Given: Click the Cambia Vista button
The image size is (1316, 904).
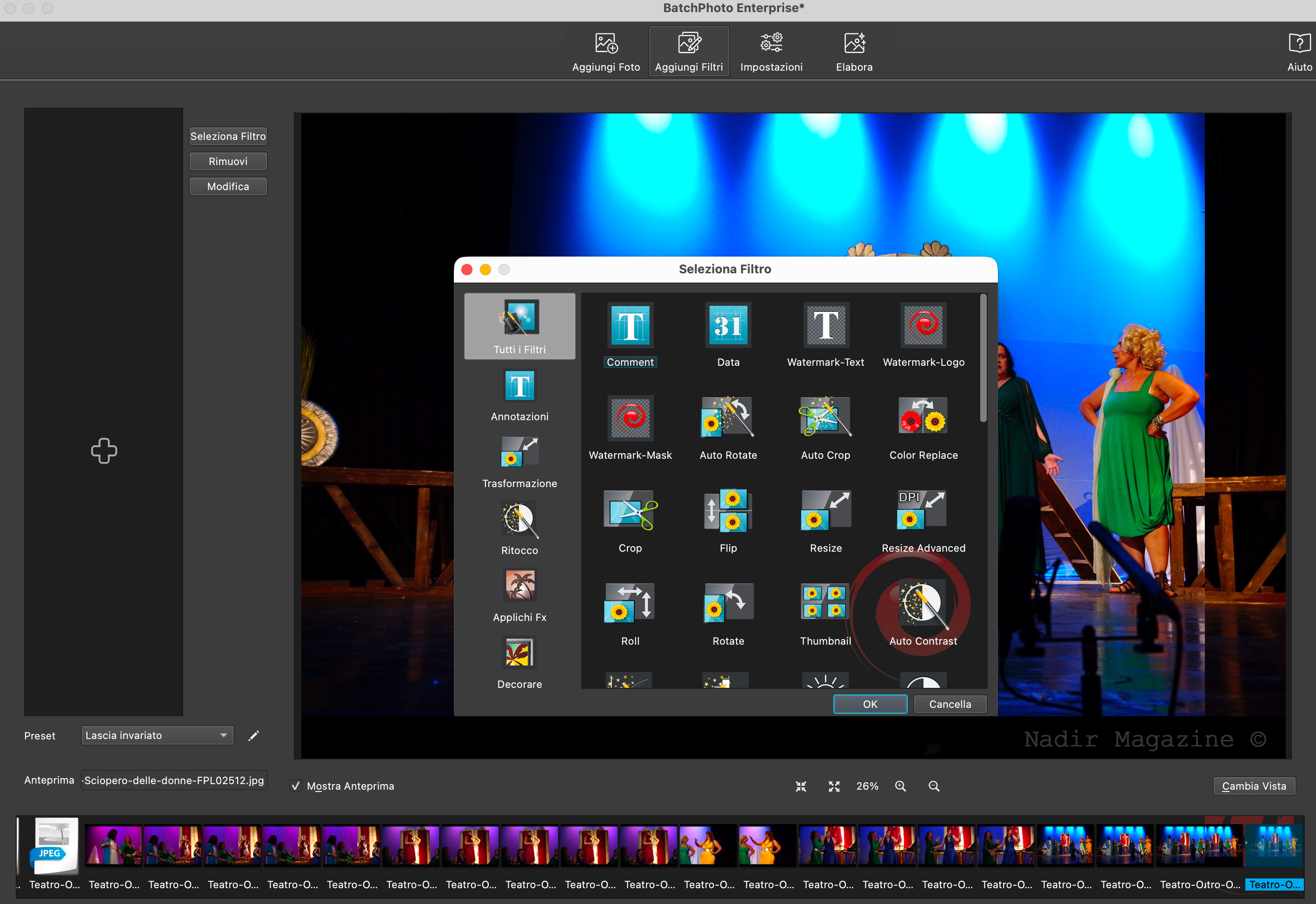Looking at the screenshot, I should click(1254, 786).
